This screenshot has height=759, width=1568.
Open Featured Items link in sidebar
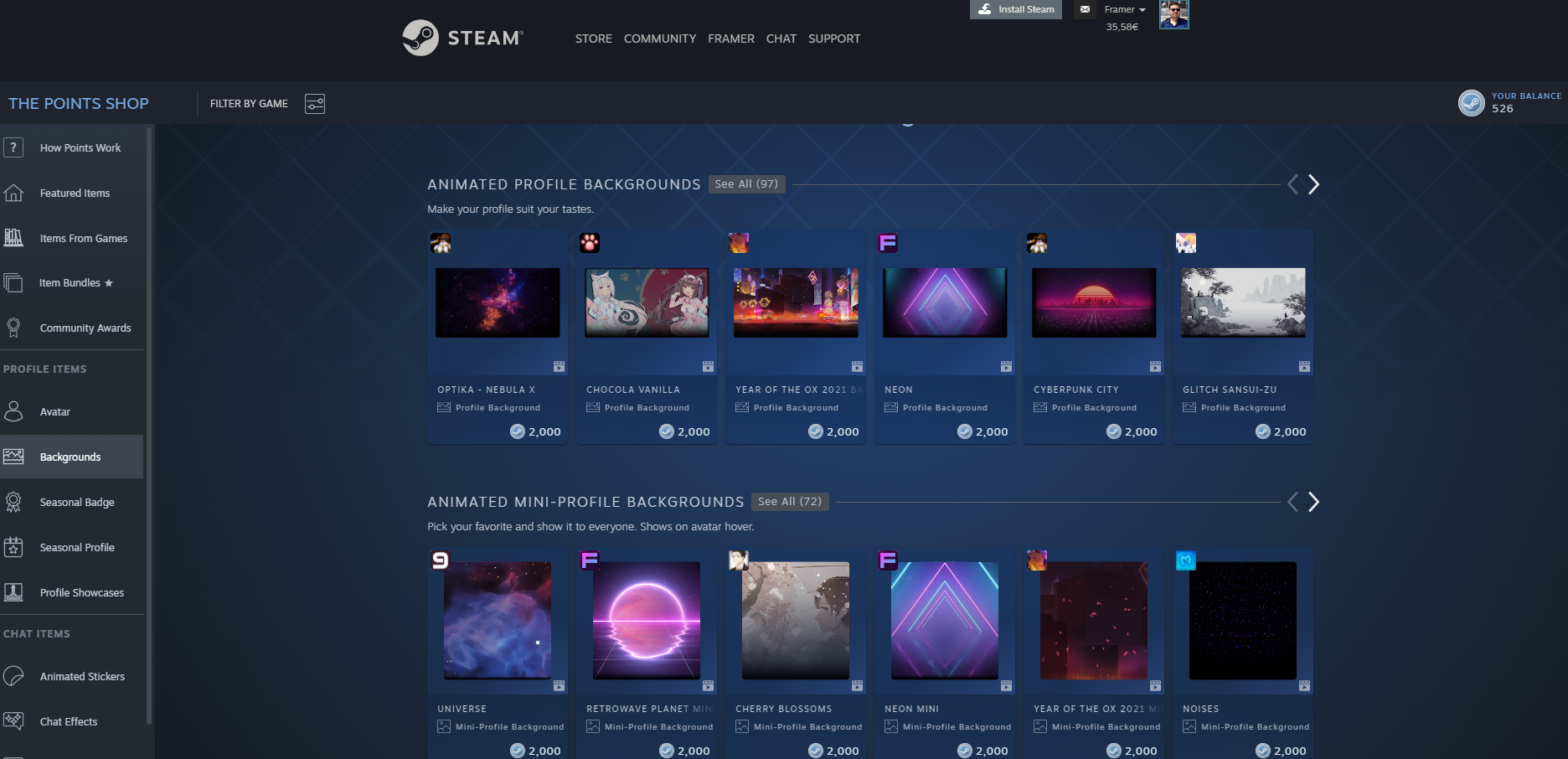point(75,193)
